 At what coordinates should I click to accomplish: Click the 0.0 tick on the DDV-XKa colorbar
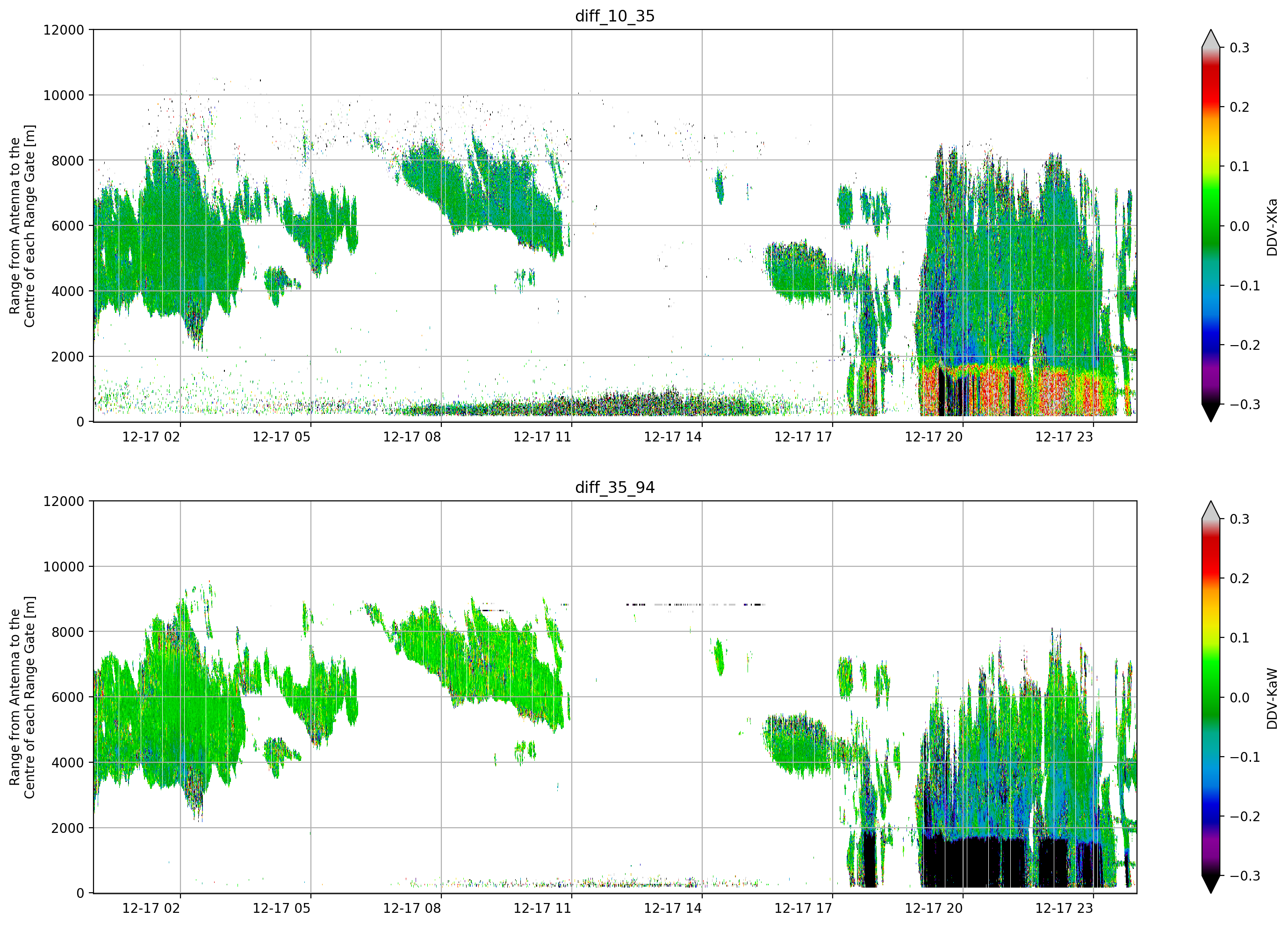[x=1239, y=226]
